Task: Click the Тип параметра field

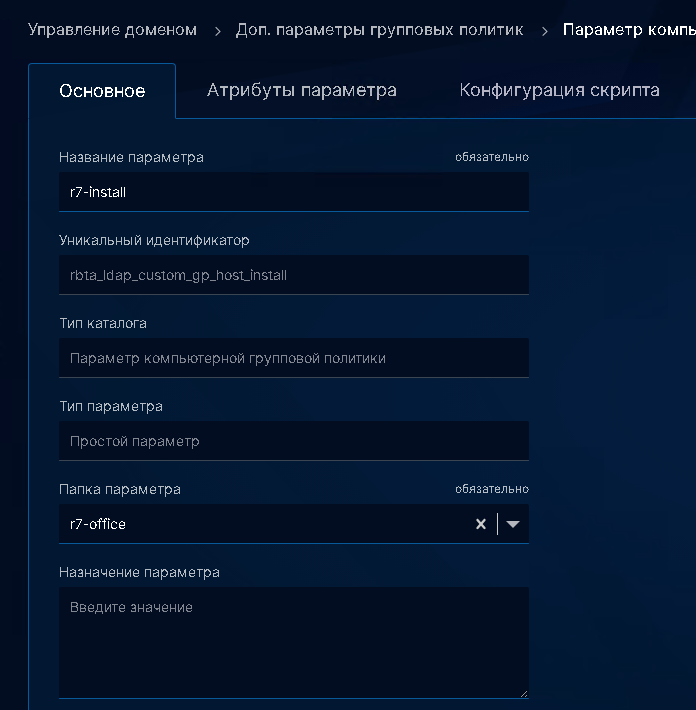Action: [294, 441]
